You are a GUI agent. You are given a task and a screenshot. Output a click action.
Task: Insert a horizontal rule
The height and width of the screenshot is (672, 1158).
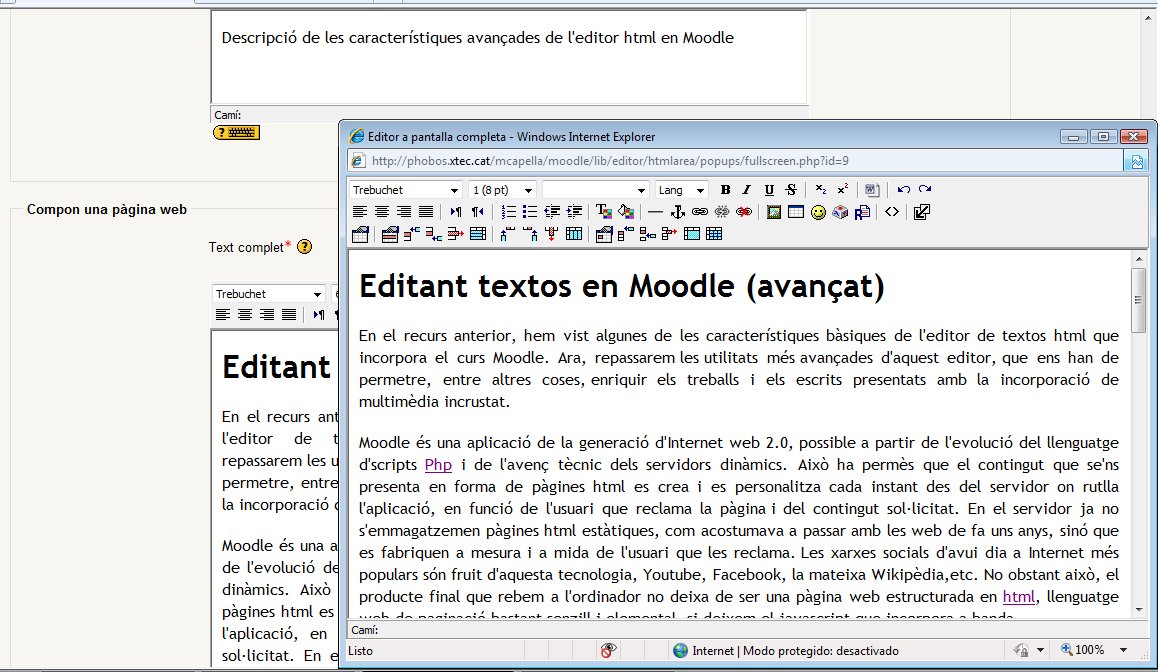coord(655,212)
